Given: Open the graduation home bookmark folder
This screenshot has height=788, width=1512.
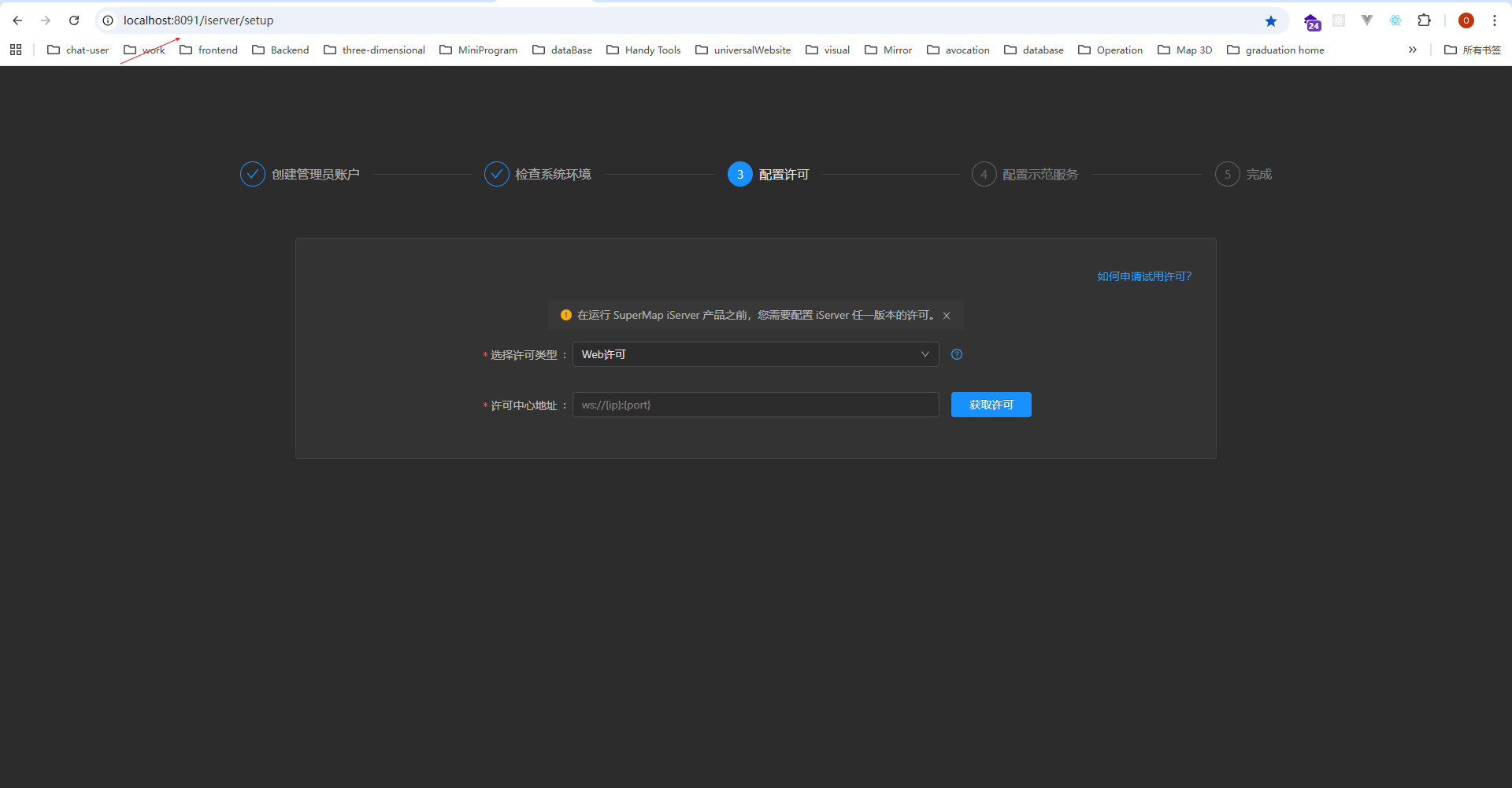Looking at the screenshot, I should pos(1276,50).
